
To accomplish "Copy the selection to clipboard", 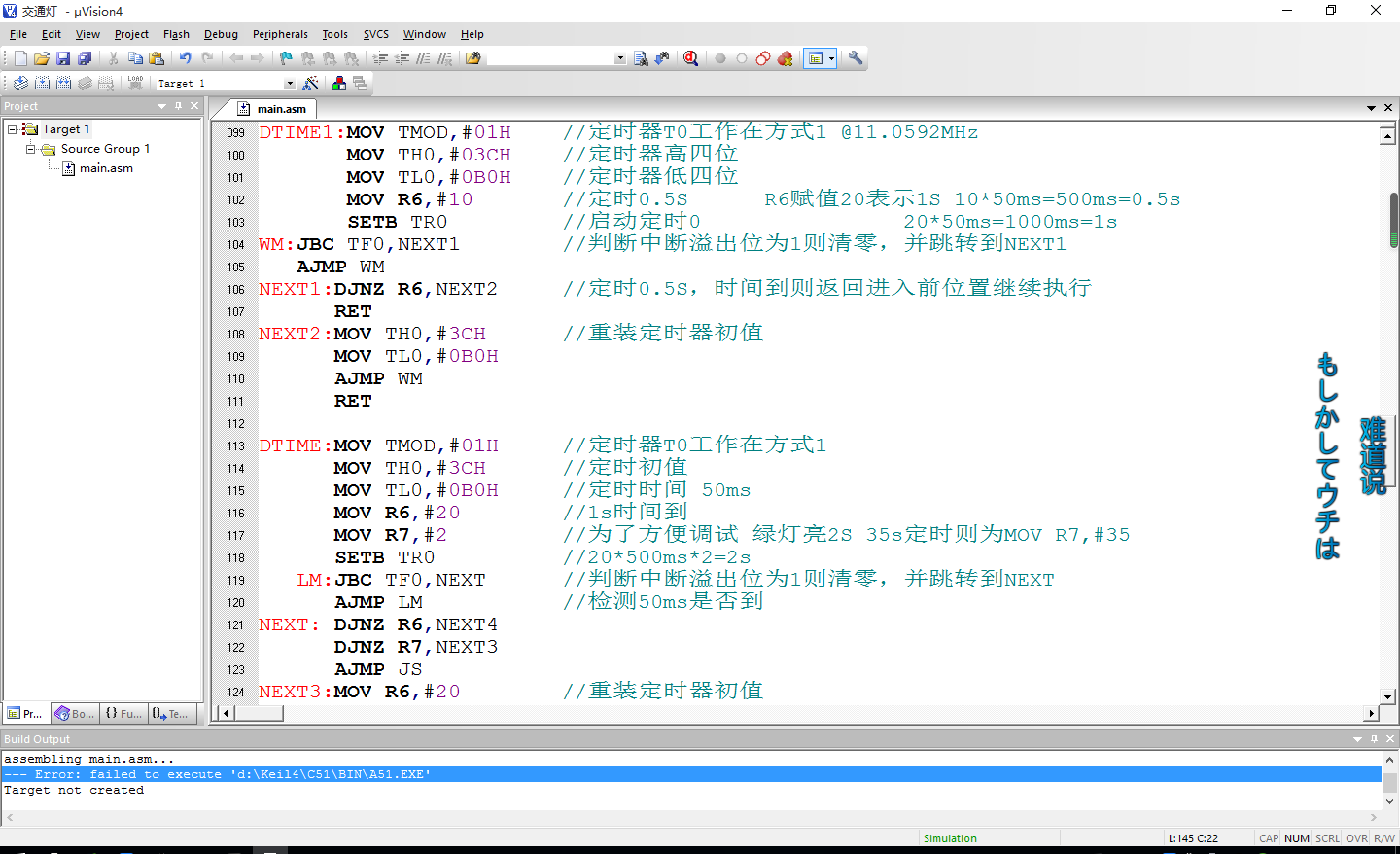I will click(135, 58).
